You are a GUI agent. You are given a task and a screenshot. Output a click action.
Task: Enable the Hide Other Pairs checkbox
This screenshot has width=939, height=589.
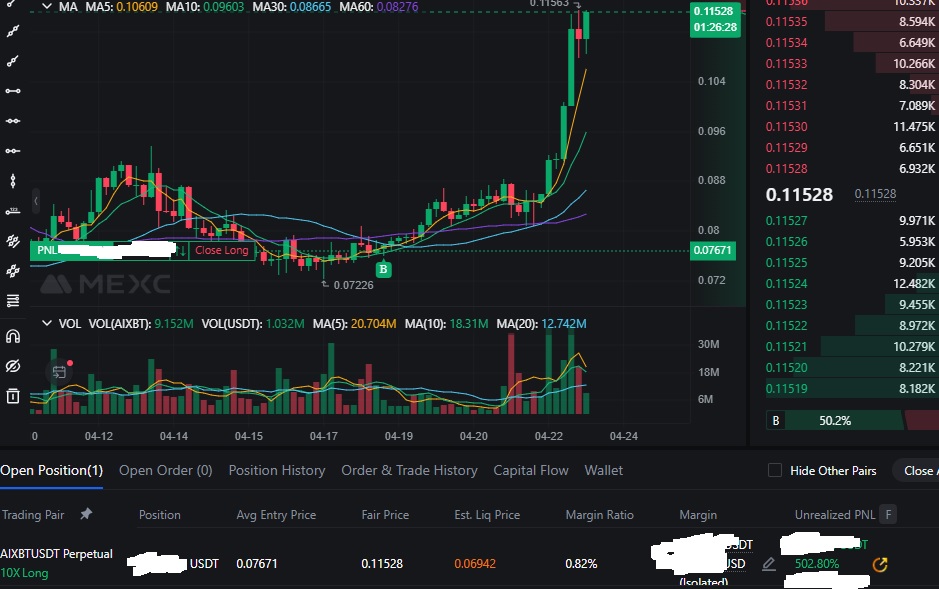pyautogui.click(x=775, y=470)
